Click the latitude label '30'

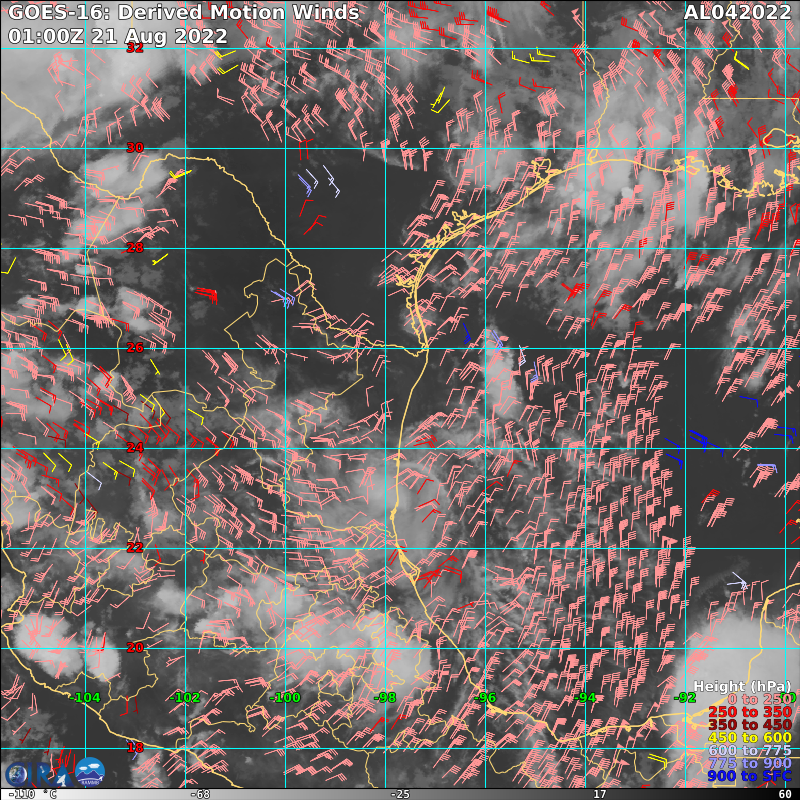(x=135, y=148)
